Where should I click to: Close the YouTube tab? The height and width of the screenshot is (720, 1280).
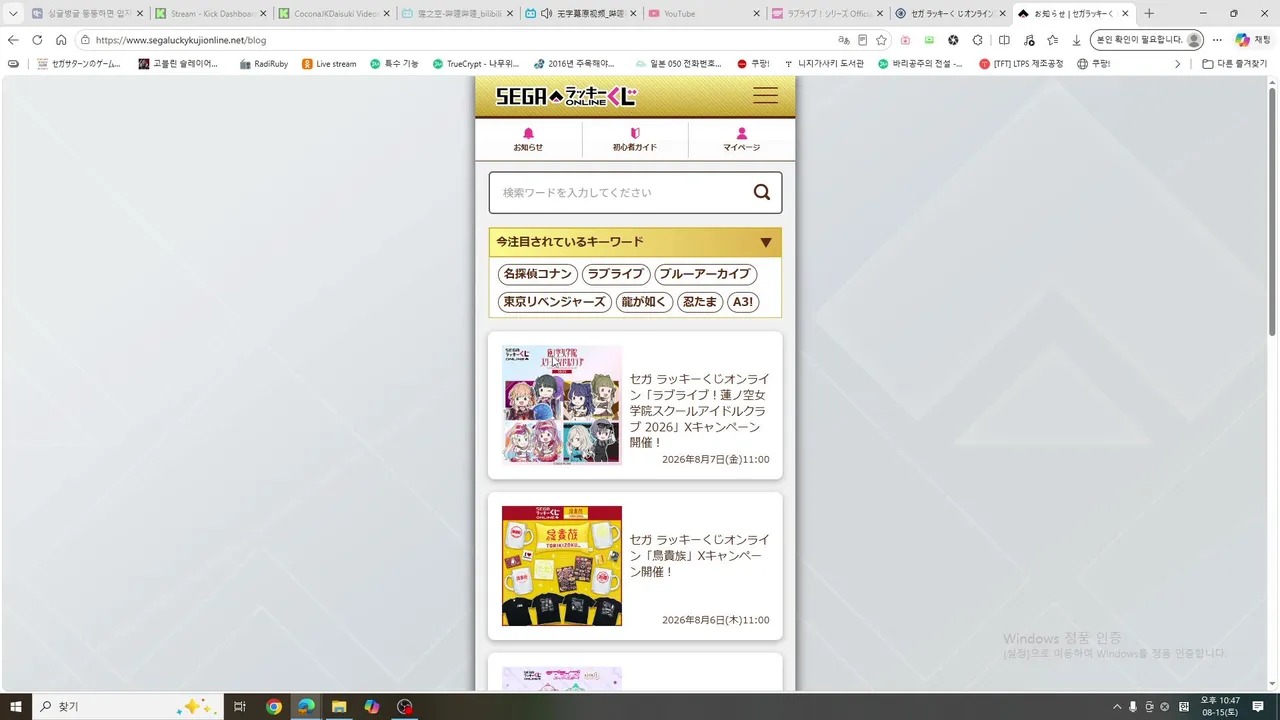755,13
